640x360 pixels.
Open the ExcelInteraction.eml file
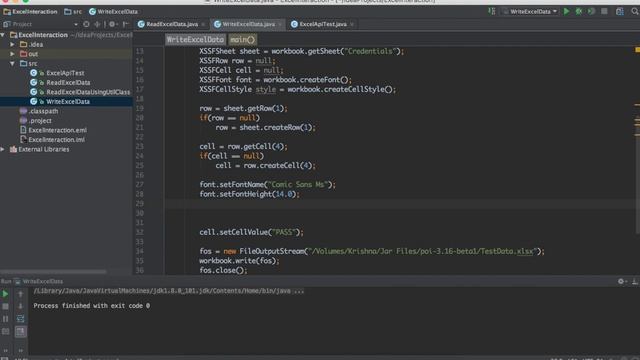[58, 130]
